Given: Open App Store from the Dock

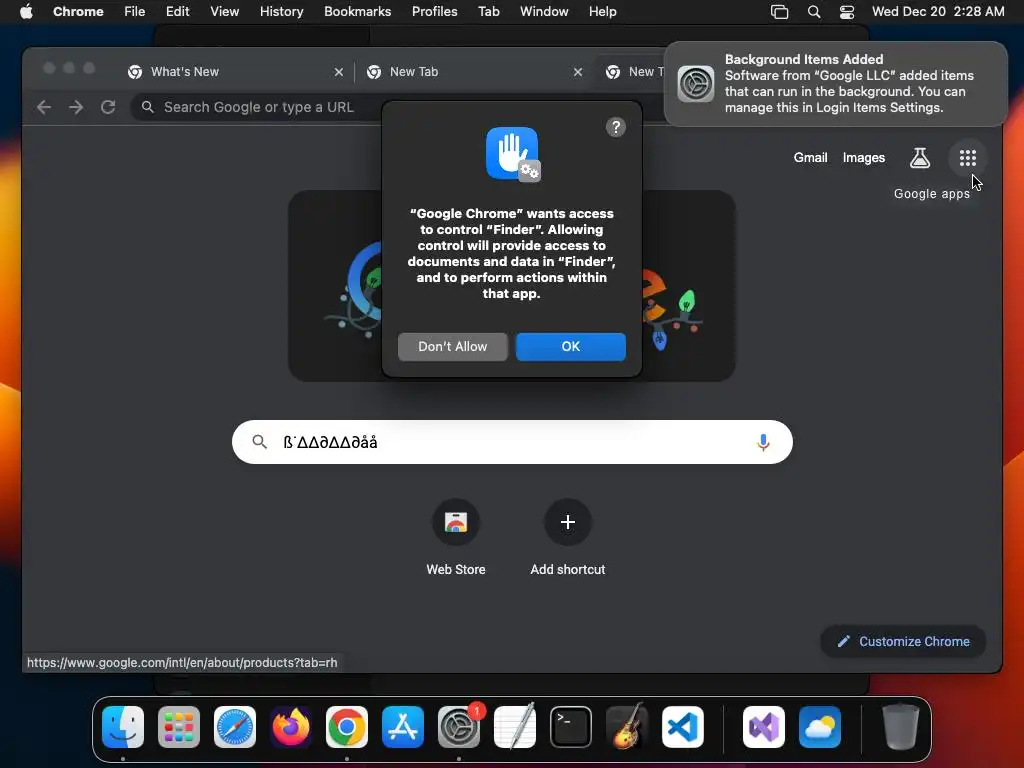Looking at the screenshot, I should [403, 727].
